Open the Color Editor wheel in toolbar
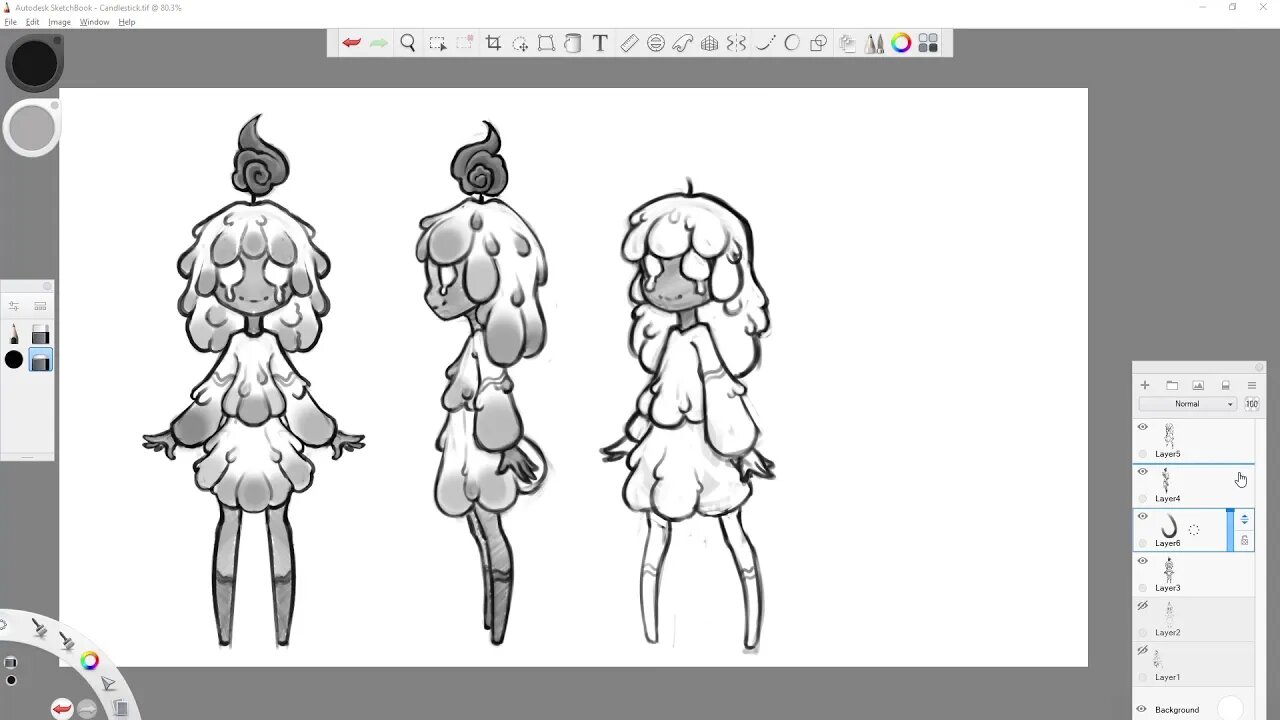The height and width of the screenshot is (720, 1280). [x=901, y=43]
